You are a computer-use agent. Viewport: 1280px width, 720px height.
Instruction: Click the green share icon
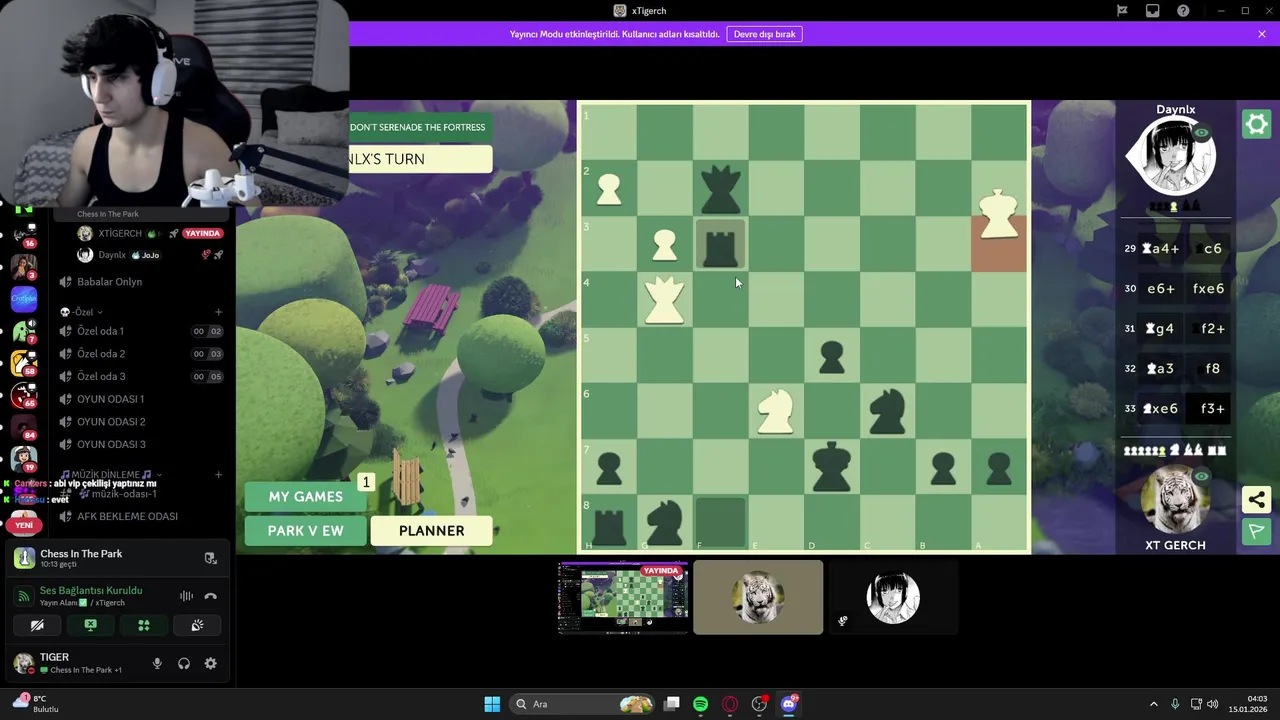click(x=1256, y=499)
